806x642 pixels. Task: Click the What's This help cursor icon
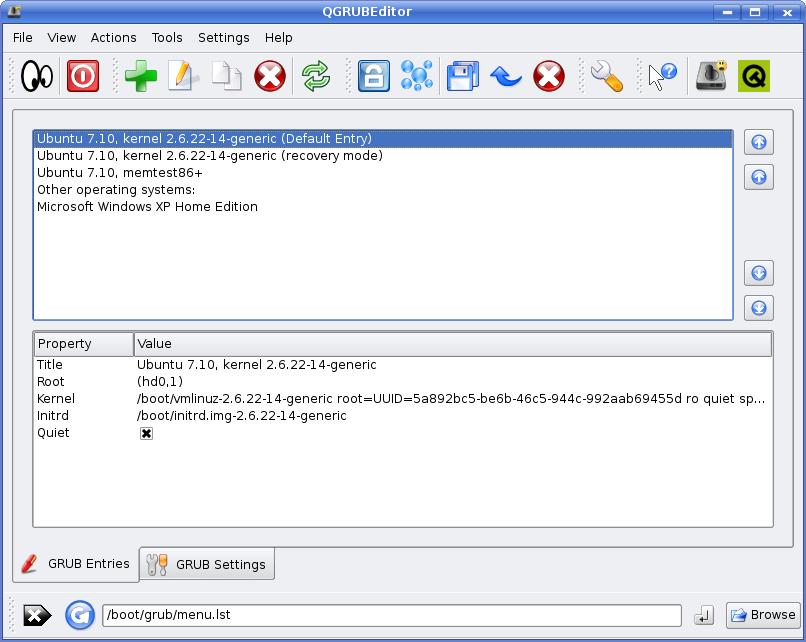(x=663, y=77)
